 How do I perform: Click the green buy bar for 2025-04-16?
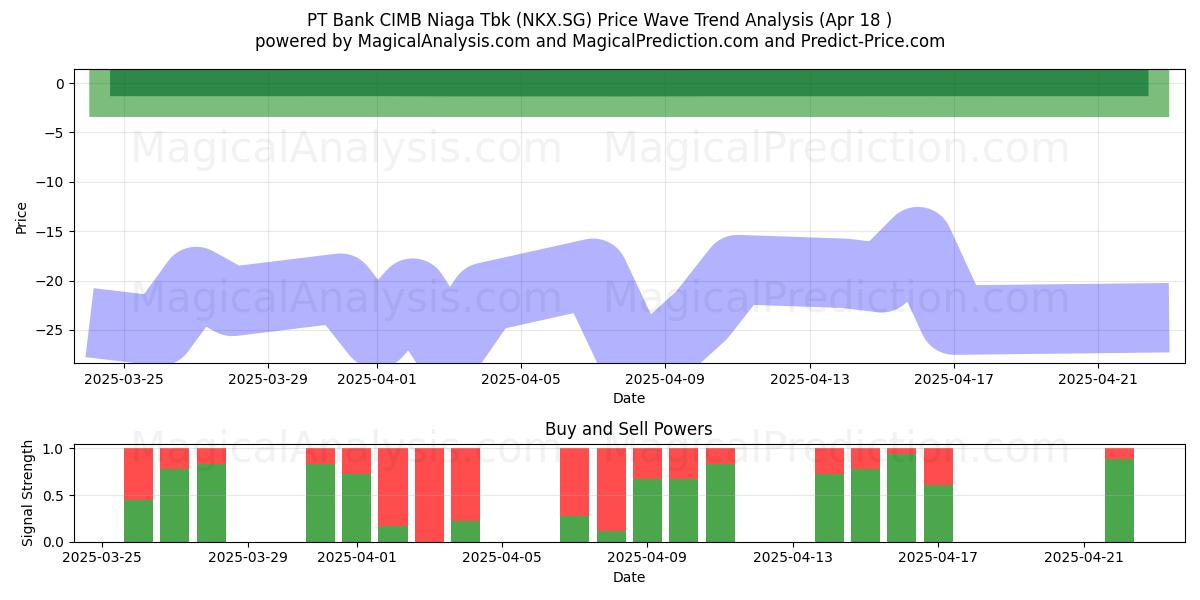pos(901,498)
